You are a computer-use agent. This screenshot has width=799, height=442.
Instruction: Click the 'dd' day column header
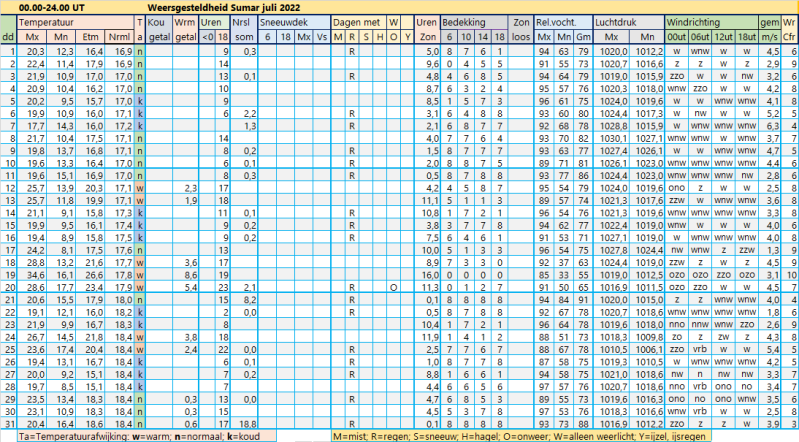[8, 37]
